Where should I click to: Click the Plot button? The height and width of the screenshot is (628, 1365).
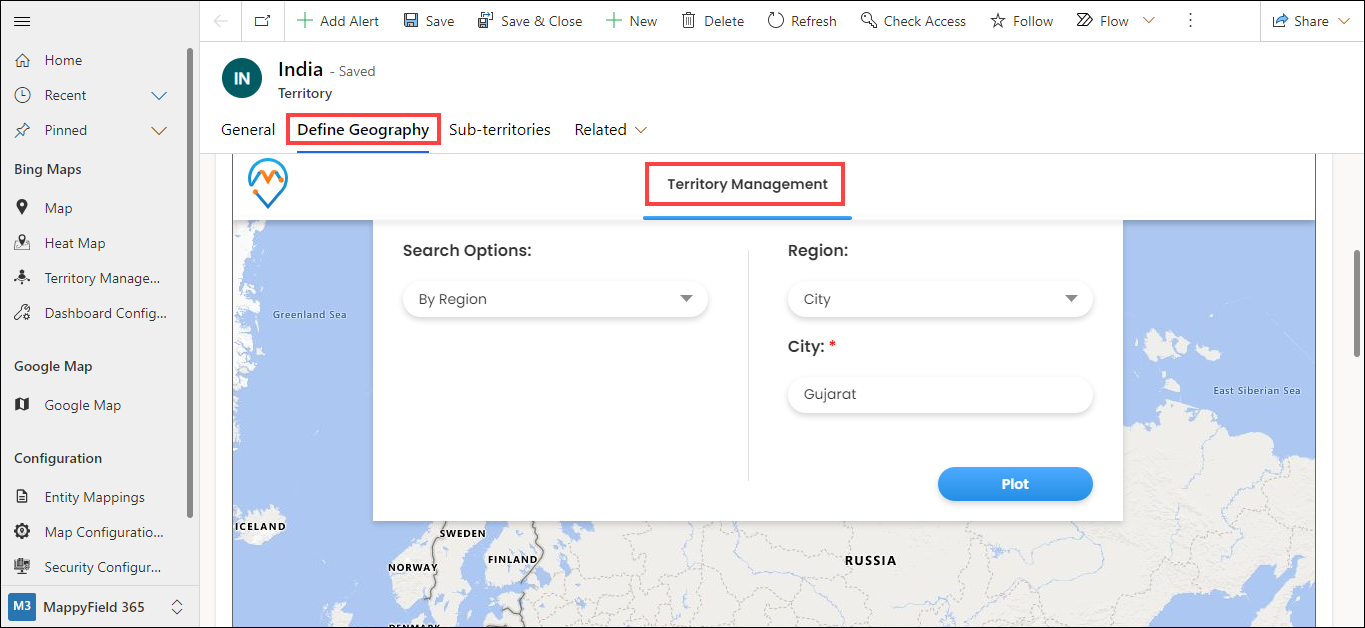1015,484
